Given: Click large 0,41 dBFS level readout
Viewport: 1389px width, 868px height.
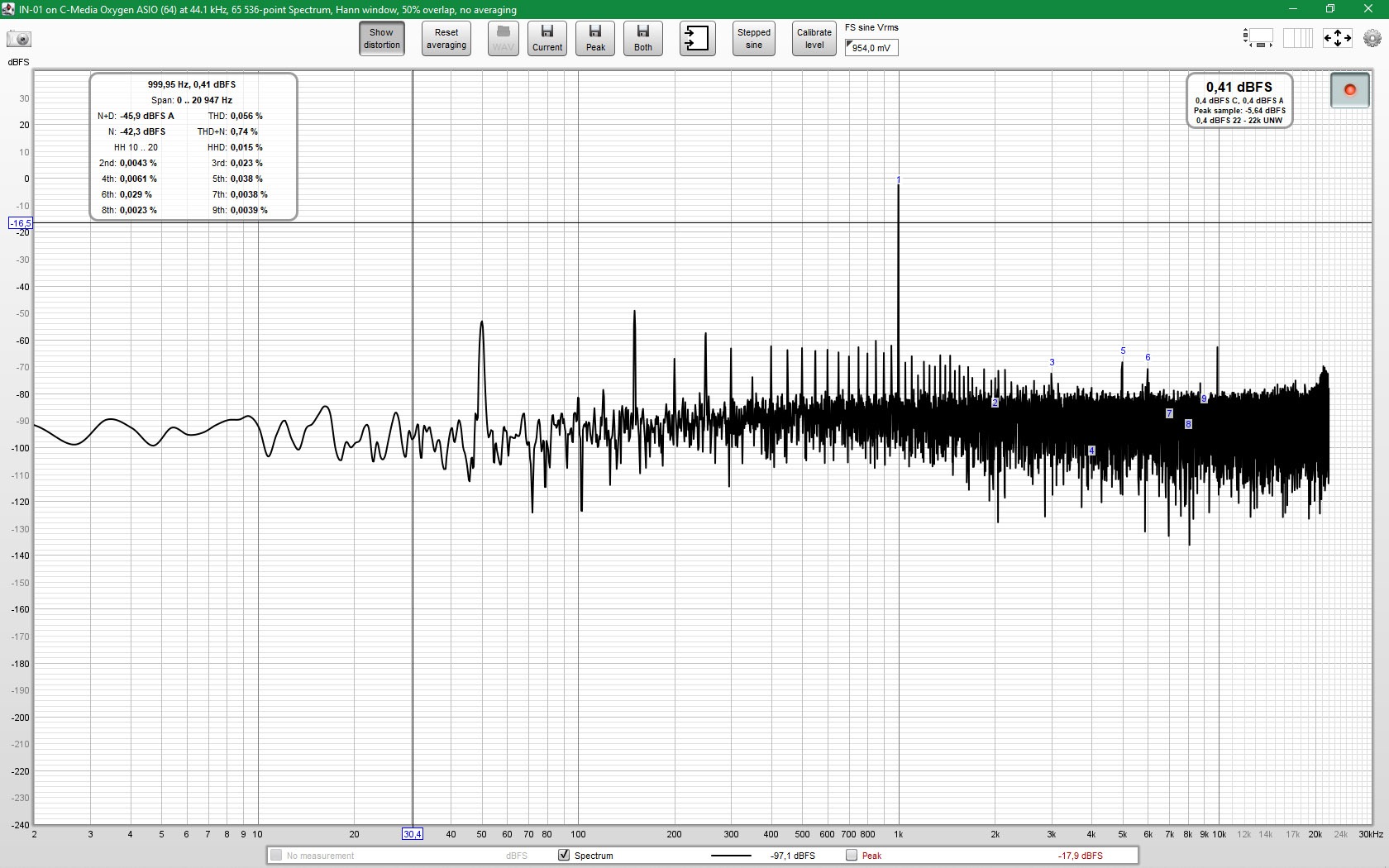Looking at the screenshot, I should (1239, 87).
